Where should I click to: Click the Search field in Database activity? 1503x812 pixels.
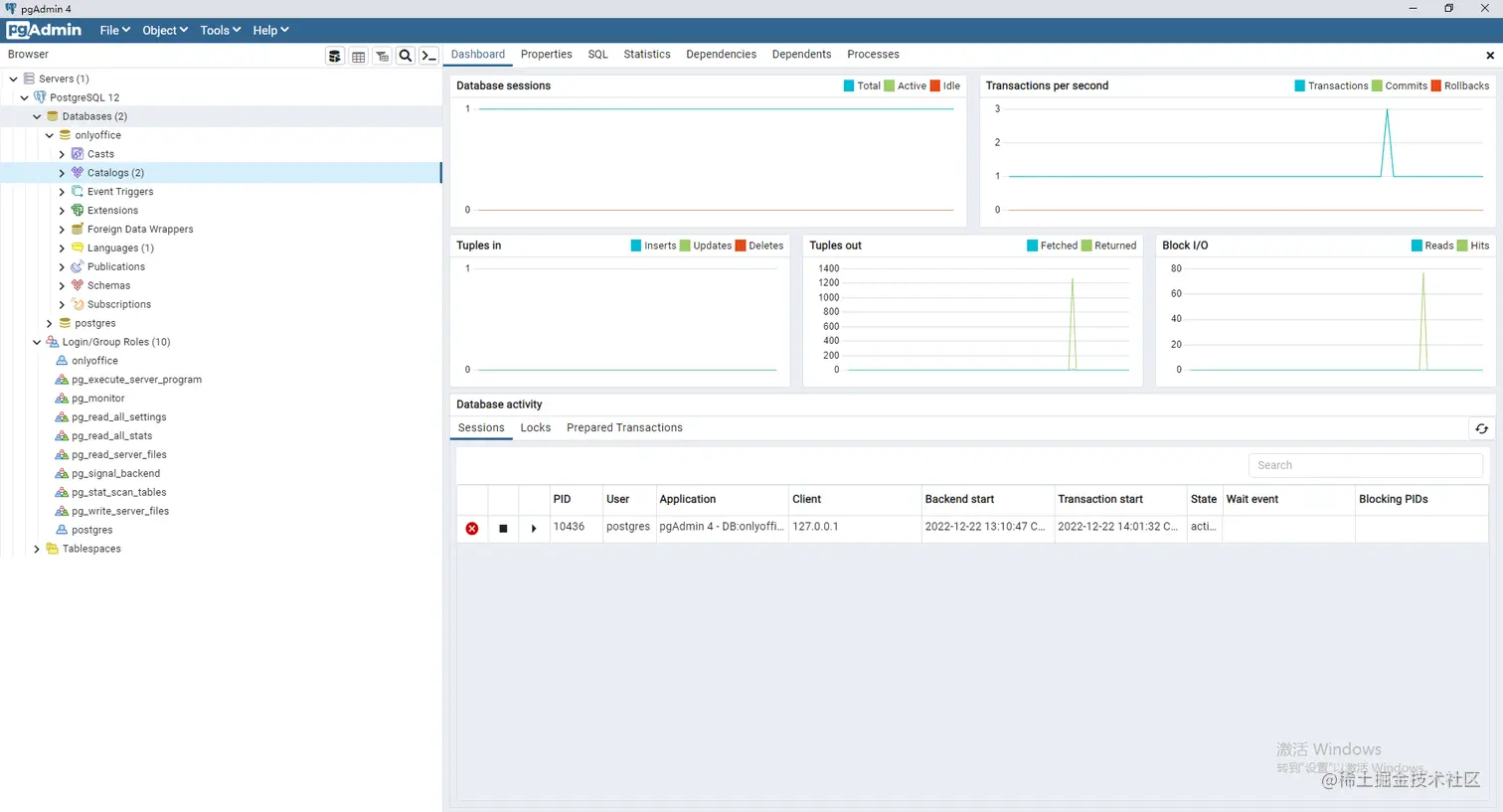click(x=1366, y=465)
